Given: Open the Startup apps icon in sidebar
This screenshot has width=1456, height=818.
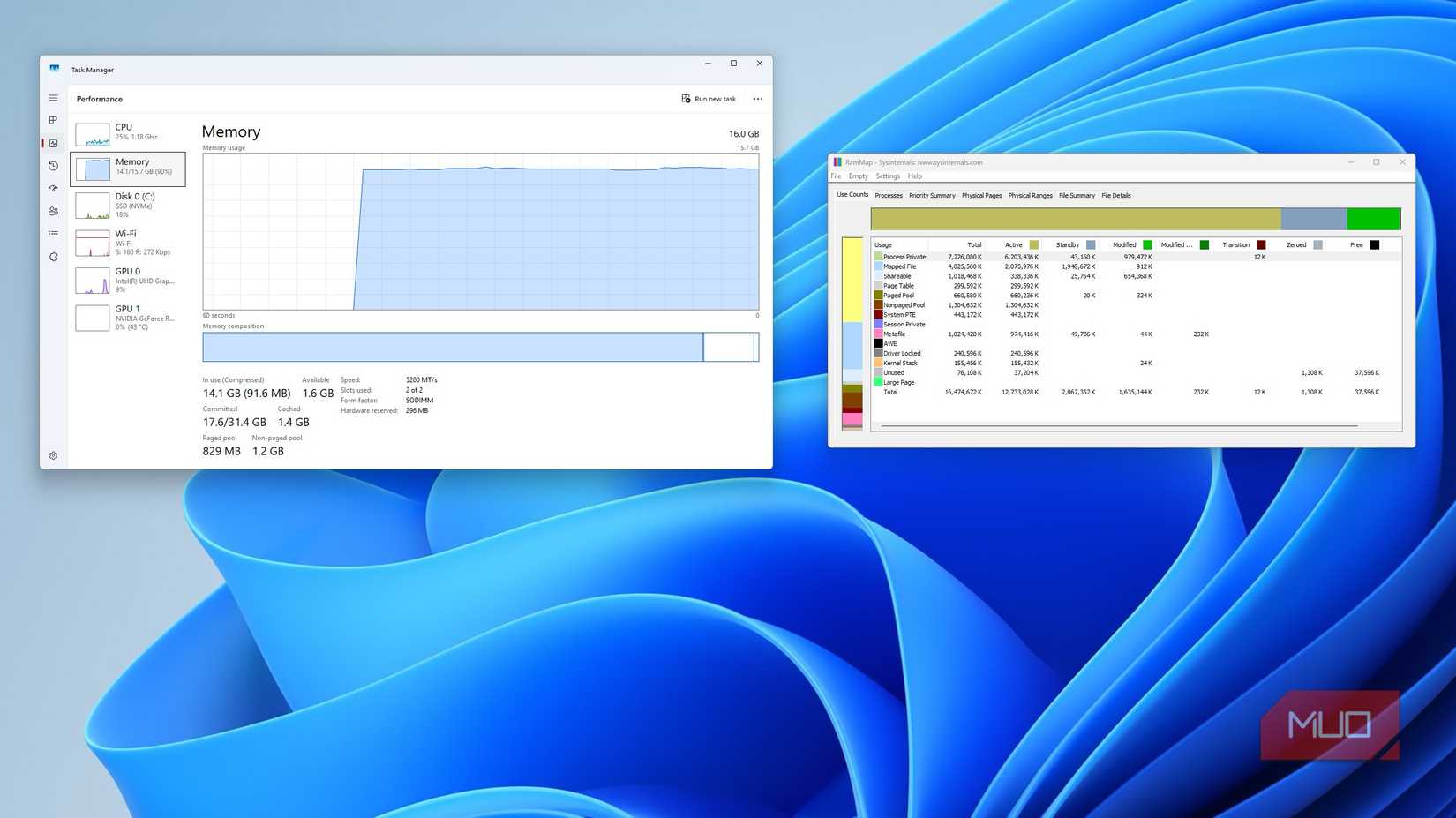Looking at the screenshot, I should [x=53, y=188].
